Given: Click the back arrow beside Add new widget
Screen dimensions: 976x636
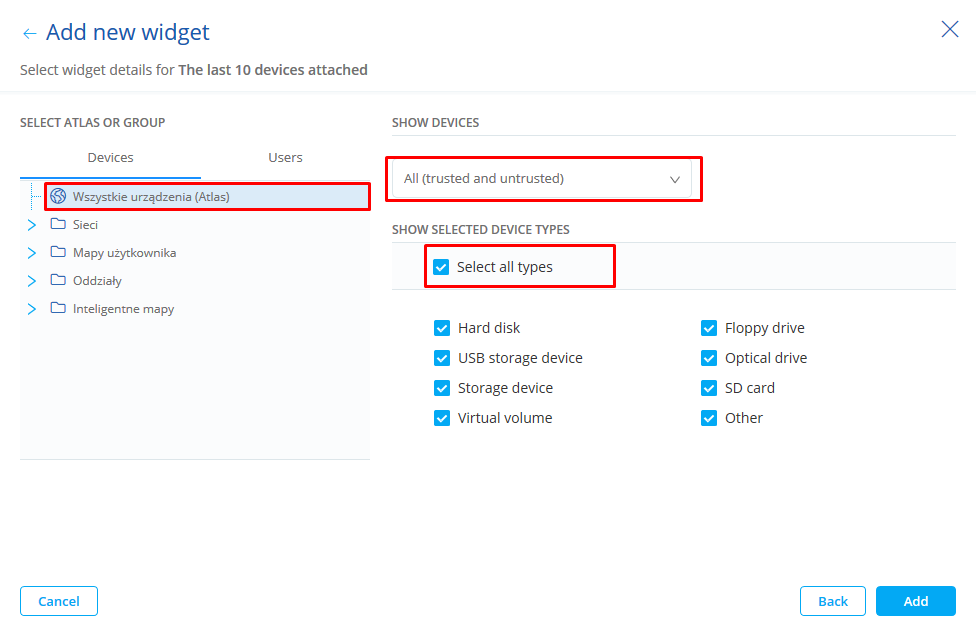Looking at the screenshot, I should (x=29, y=33).
